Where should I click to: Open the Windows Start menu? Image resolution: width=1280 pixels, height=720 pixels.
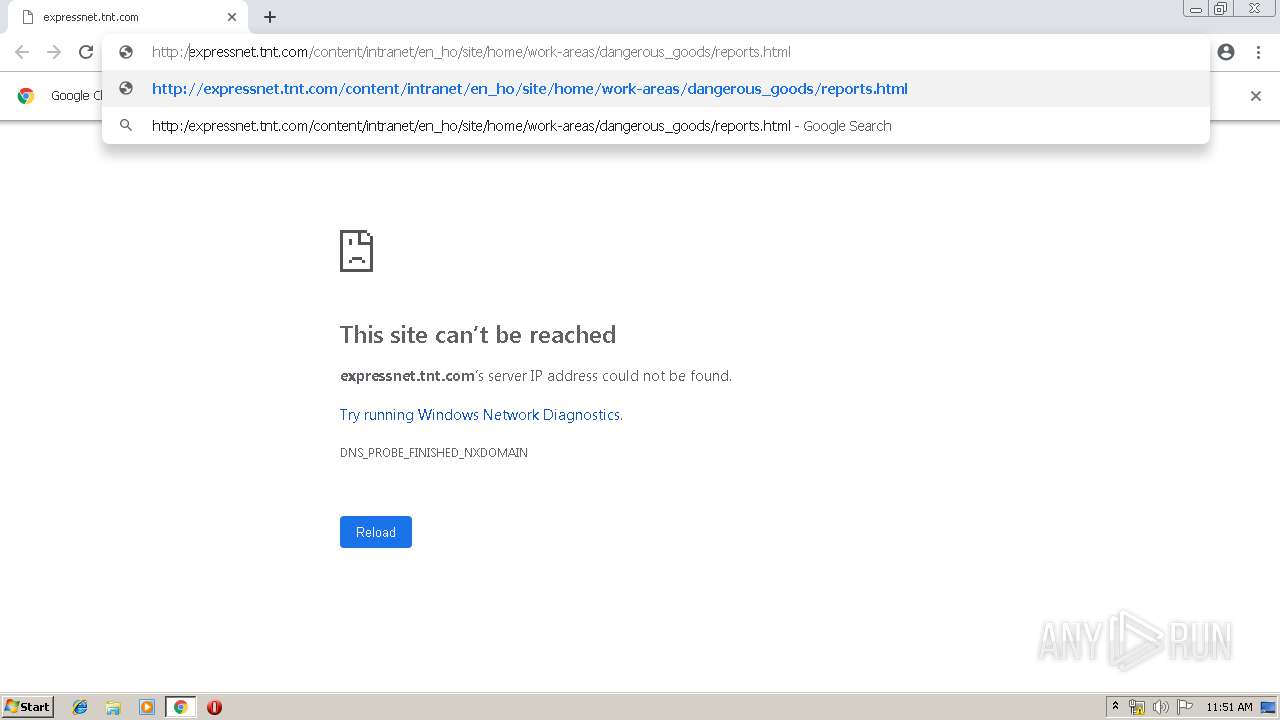tap(28, 707)
